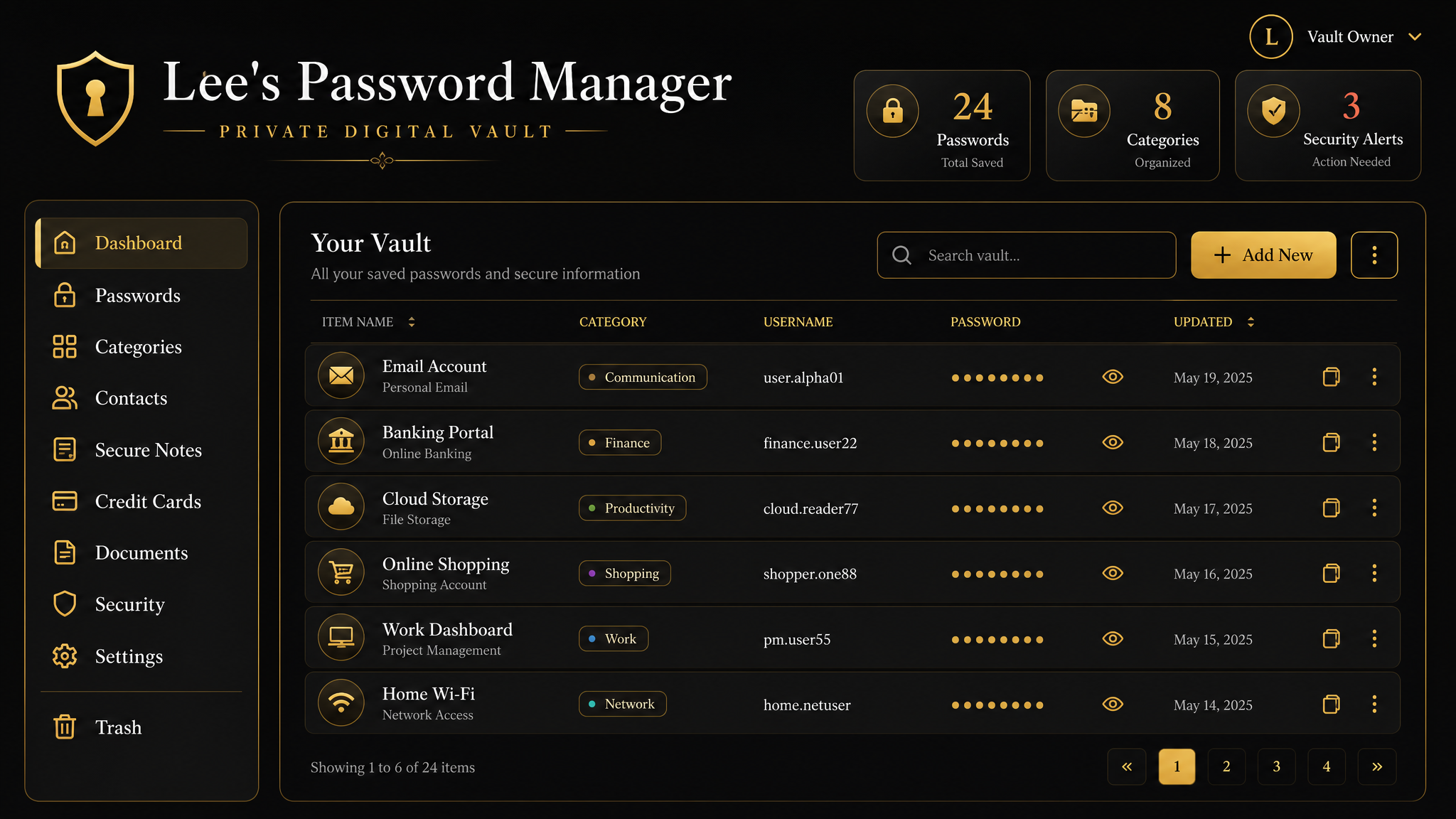
Task: Click the L avatar circle
Action: click(1271, 37)
